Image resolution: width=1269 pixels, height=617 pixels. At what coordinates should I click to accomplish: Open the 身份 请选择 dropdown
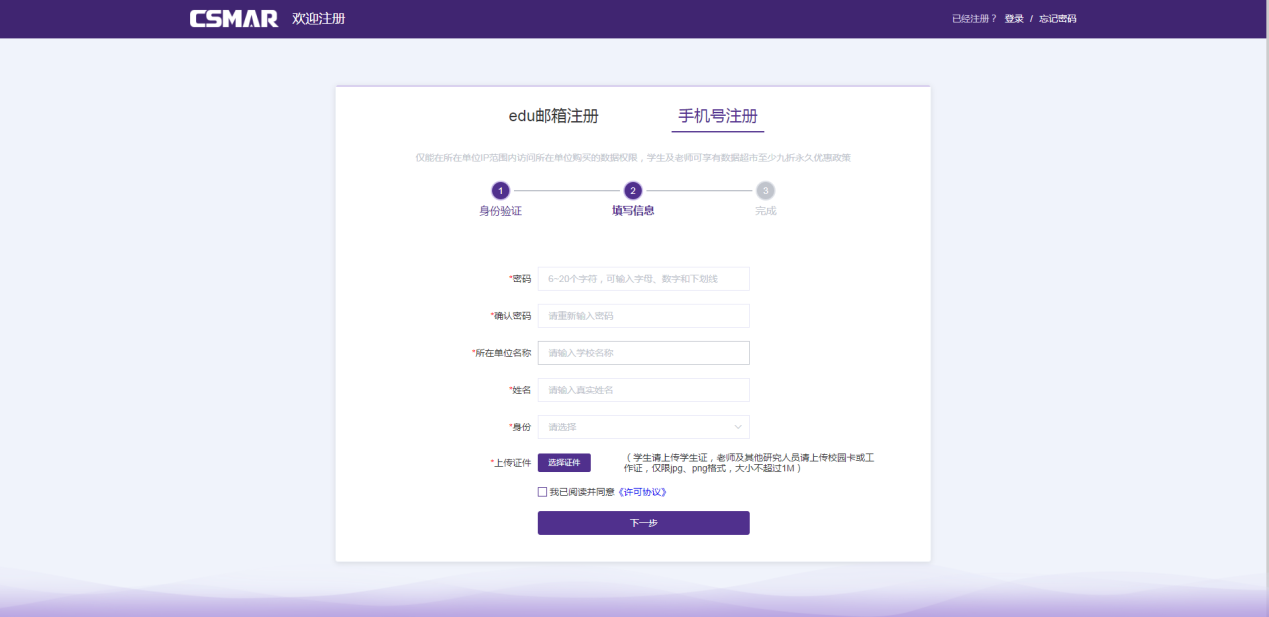pyautogui.click(x=643, y=427)
